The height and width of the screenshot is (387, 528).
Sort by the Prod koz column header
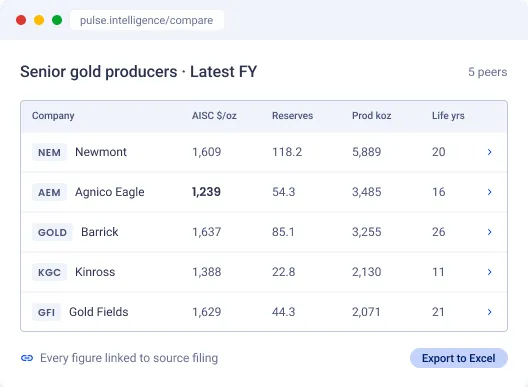tap(371, 116)
